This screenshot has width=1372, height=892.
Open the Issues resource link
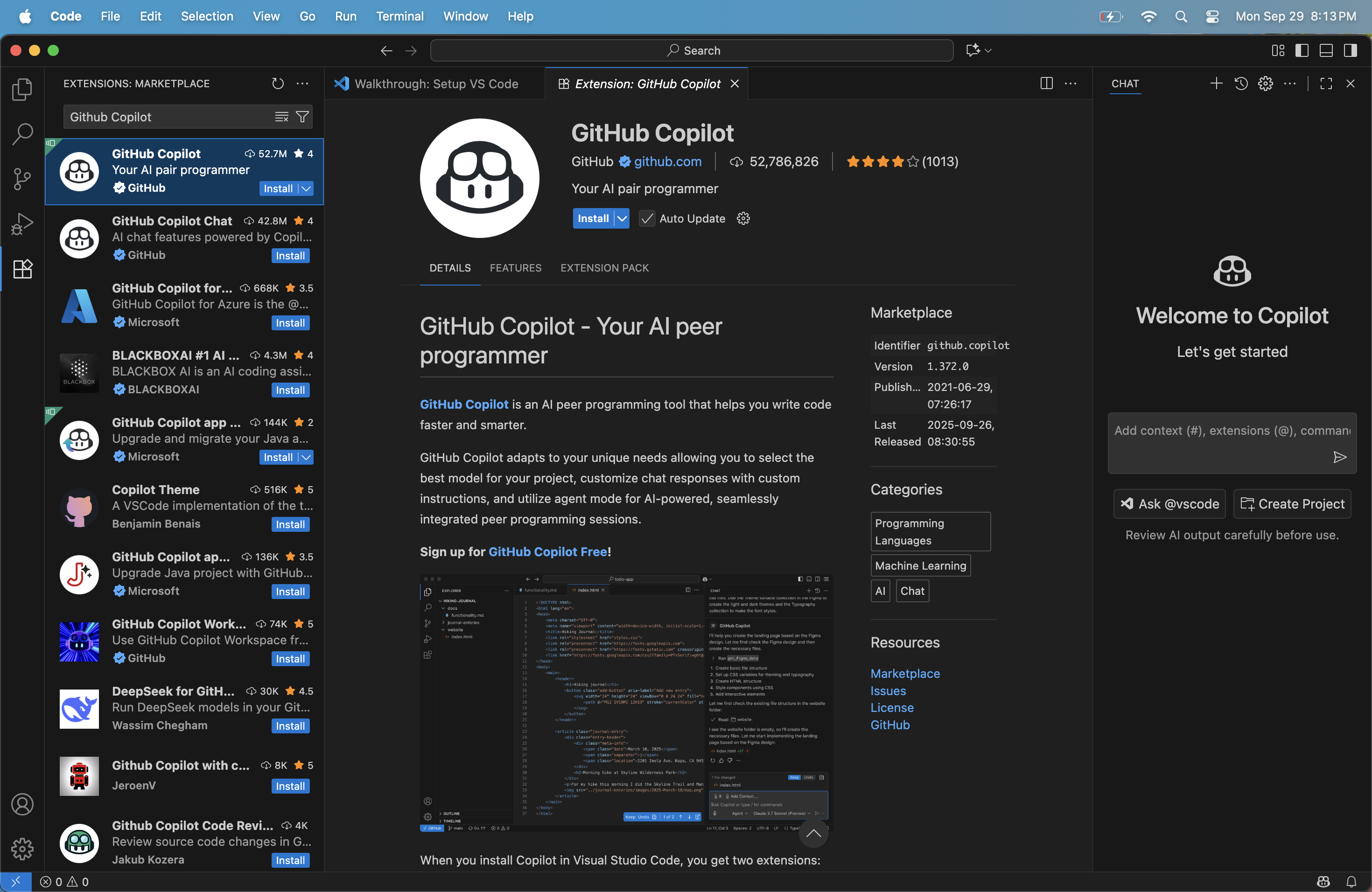(888, 690)
